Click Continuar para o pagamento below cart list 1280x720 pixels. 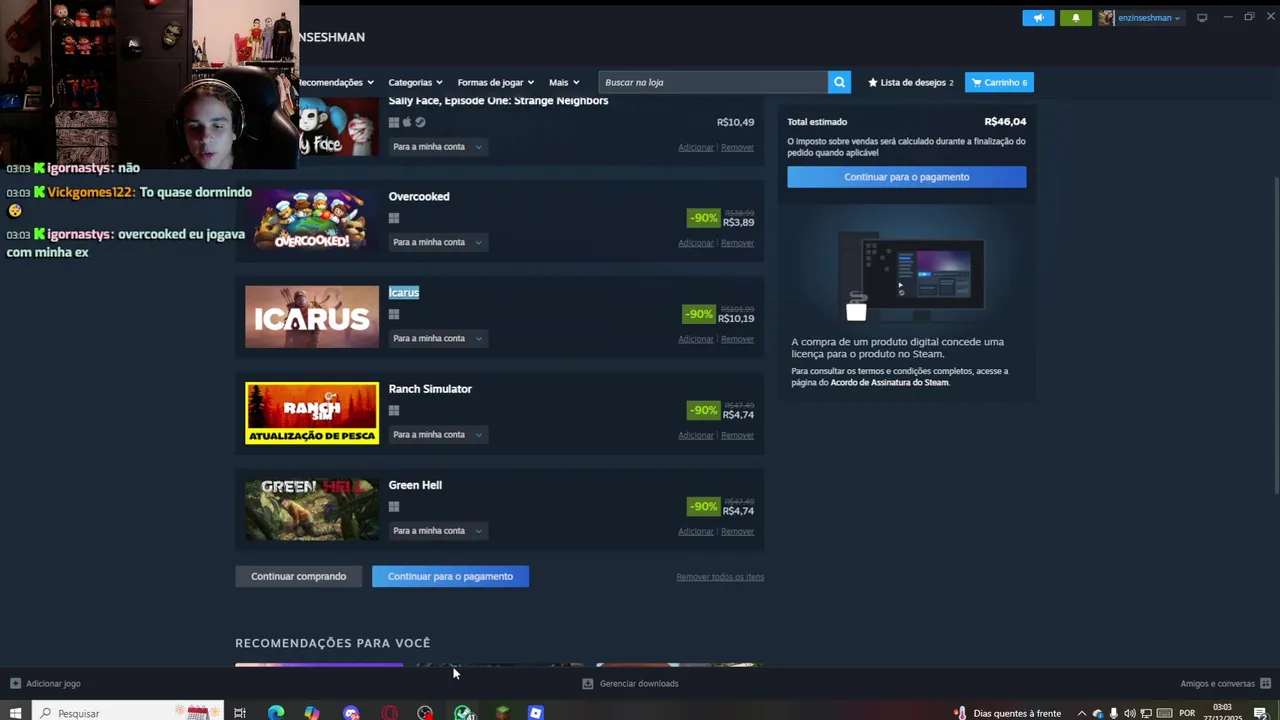click(450, 576)
